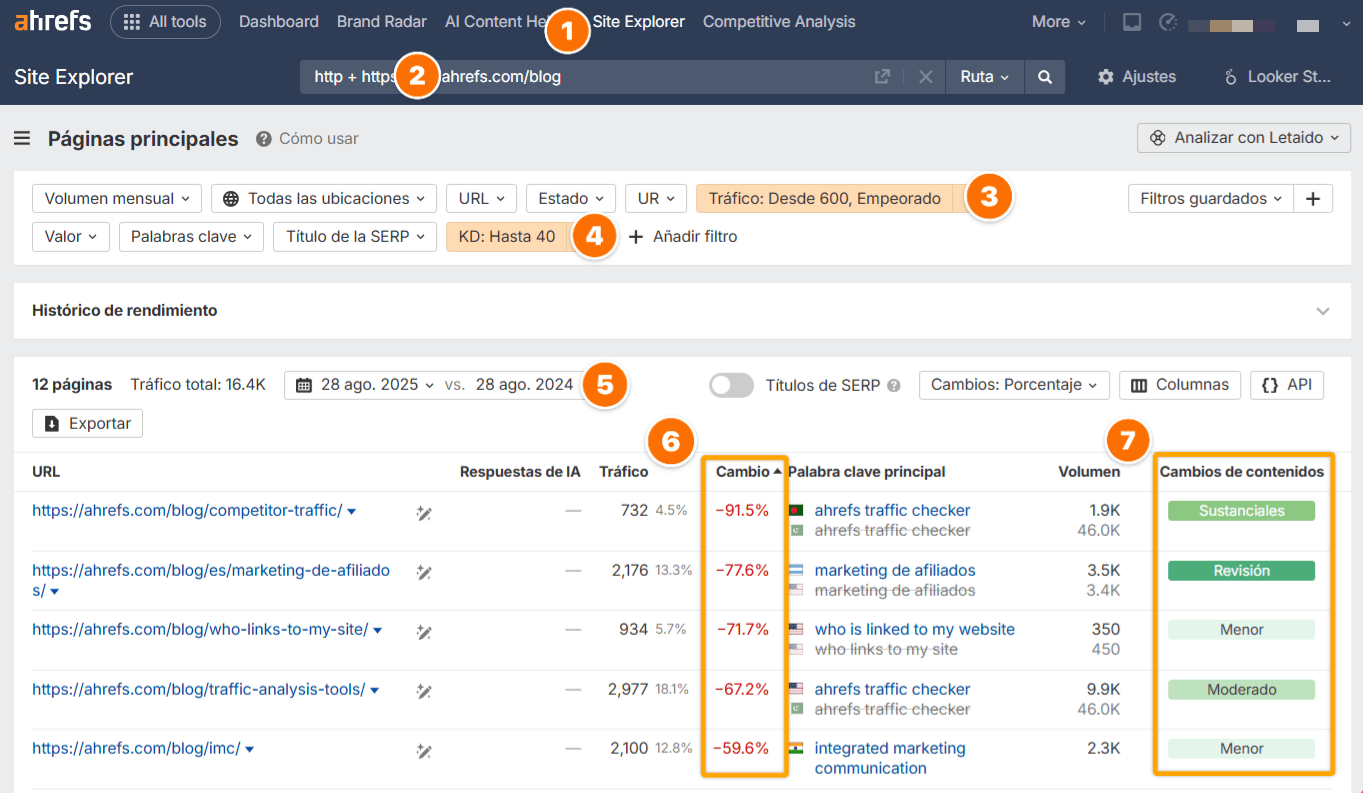Click the Moderado content change badge
Viewport: 1363px width, 793px height.
(1241, 689)
